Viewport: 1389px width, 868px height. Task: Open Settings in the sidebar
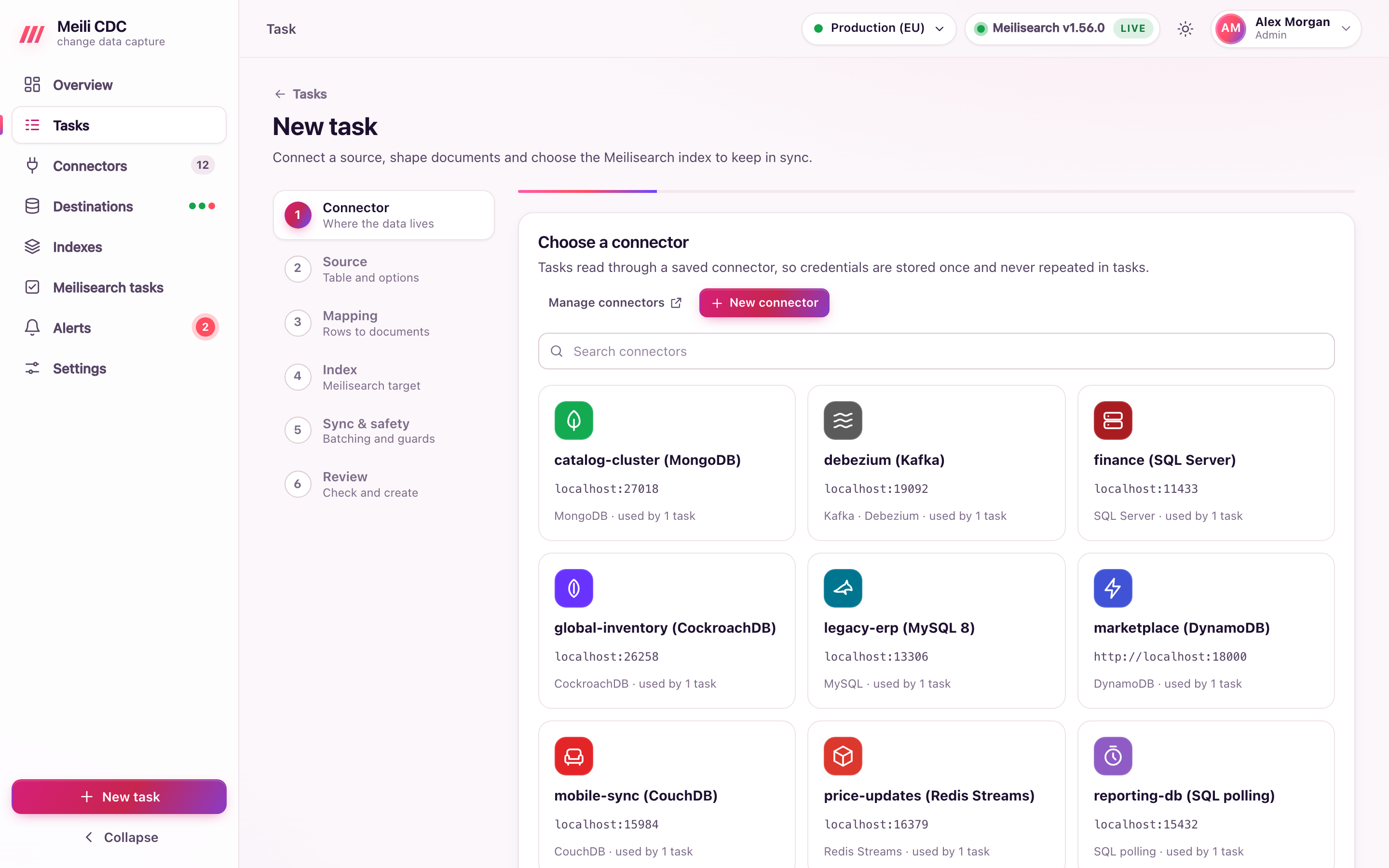click(x=119, y=368)
